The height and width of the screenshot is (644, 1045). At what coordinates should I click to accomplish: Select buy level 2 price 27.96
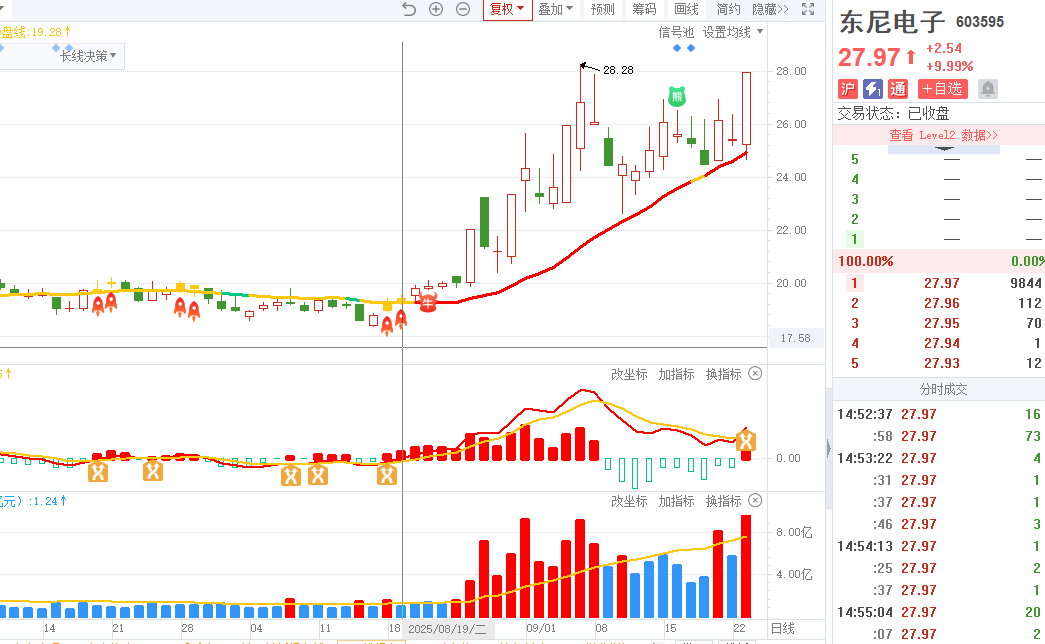coord(942,303)
